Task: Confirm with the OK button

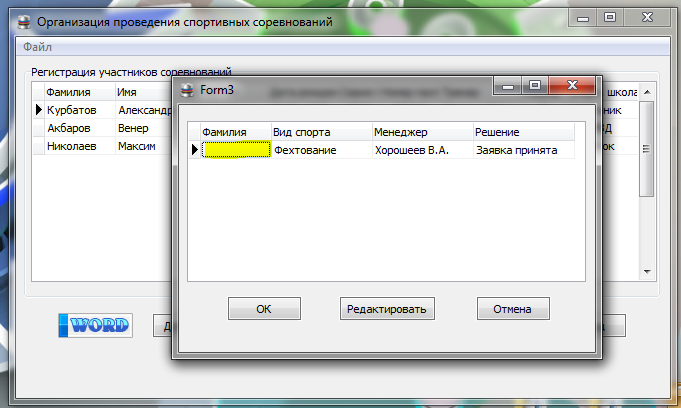Action: [x=264, y=308]
